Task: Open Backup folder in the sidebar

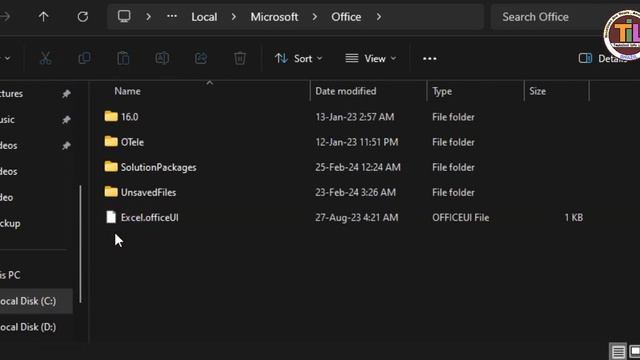Action: click(x=10, y=223)
